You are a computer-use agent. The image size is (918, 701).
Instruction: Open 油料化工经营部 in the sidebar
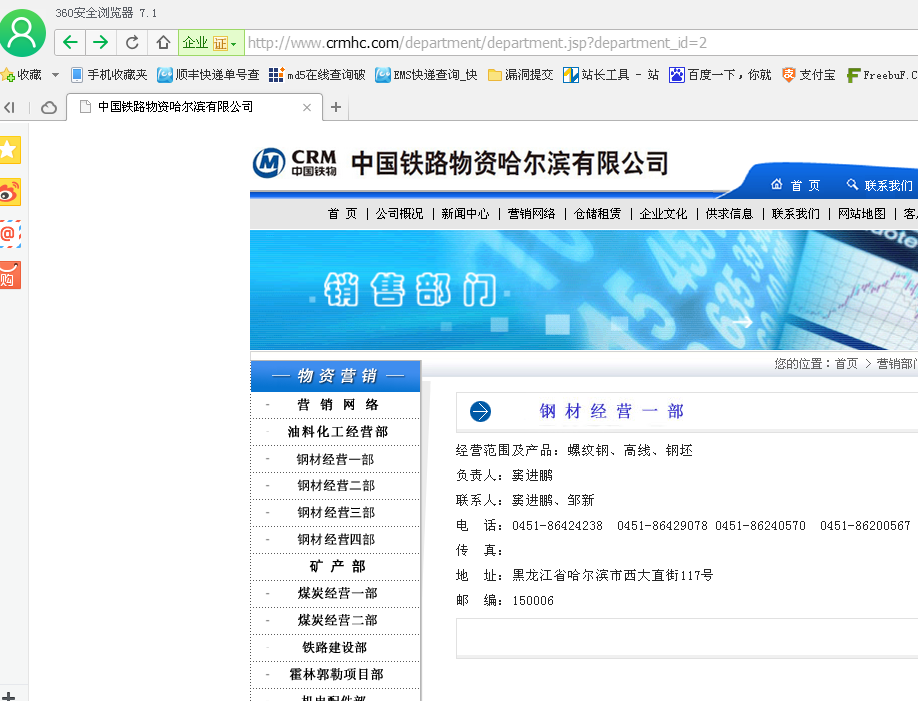[x=337, y=432]
